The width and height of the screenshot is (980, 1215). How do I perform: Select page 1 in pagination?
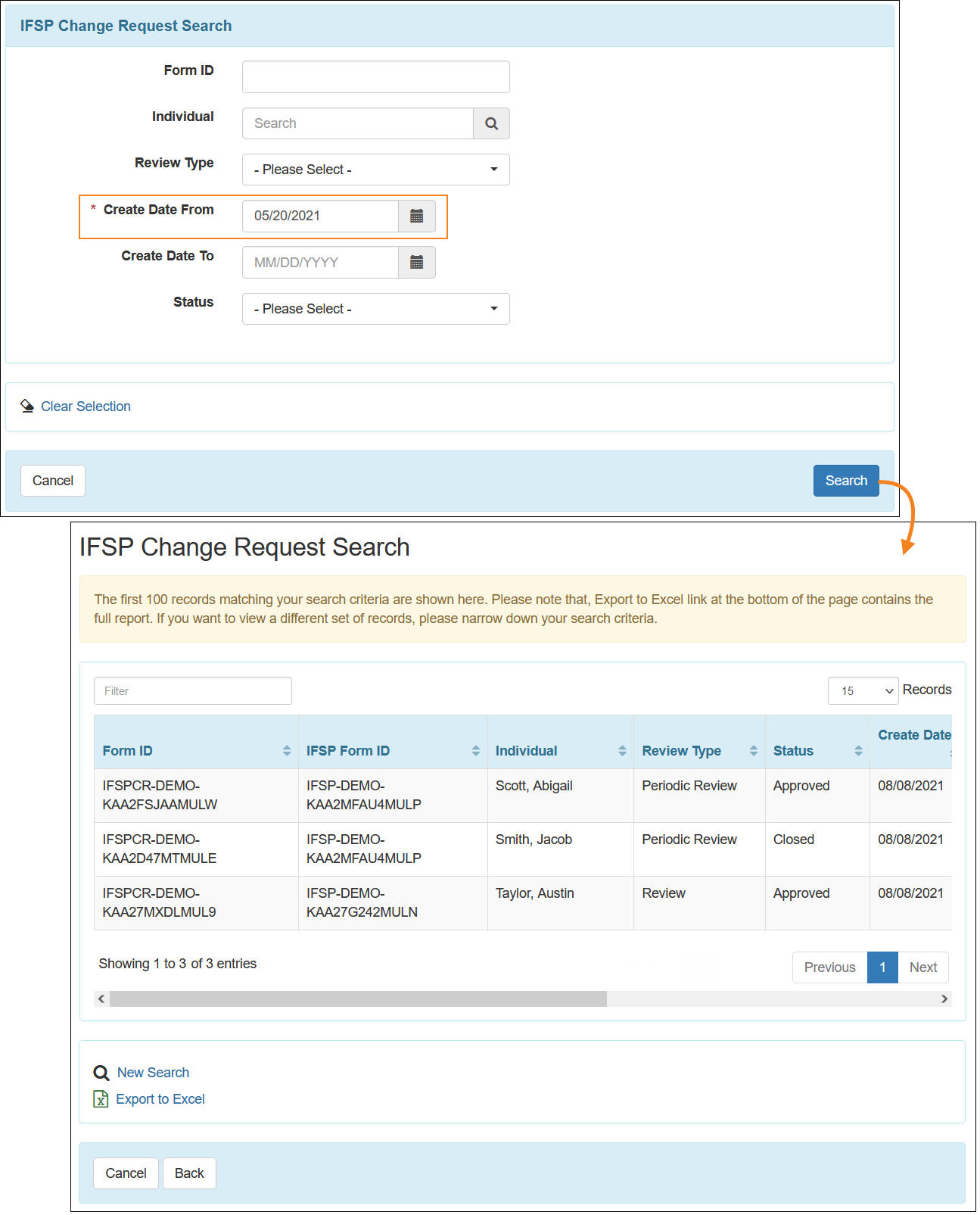(x=882, y=967)
